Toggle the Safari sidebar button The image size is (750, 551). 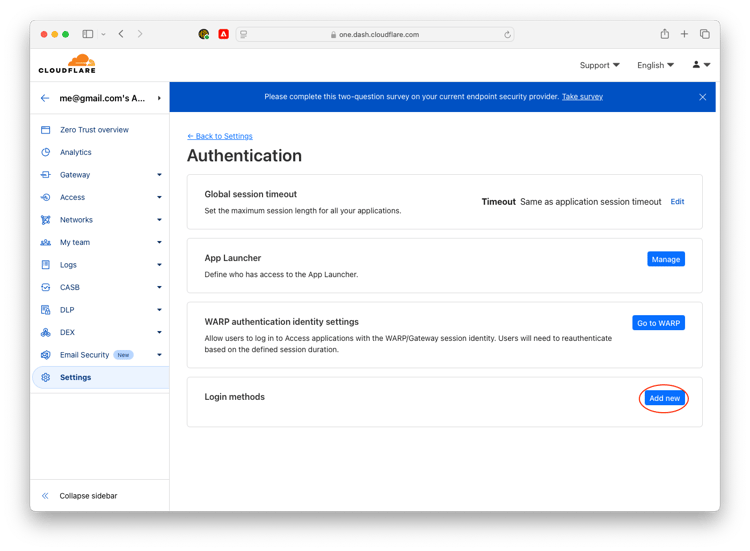point(88,34)
